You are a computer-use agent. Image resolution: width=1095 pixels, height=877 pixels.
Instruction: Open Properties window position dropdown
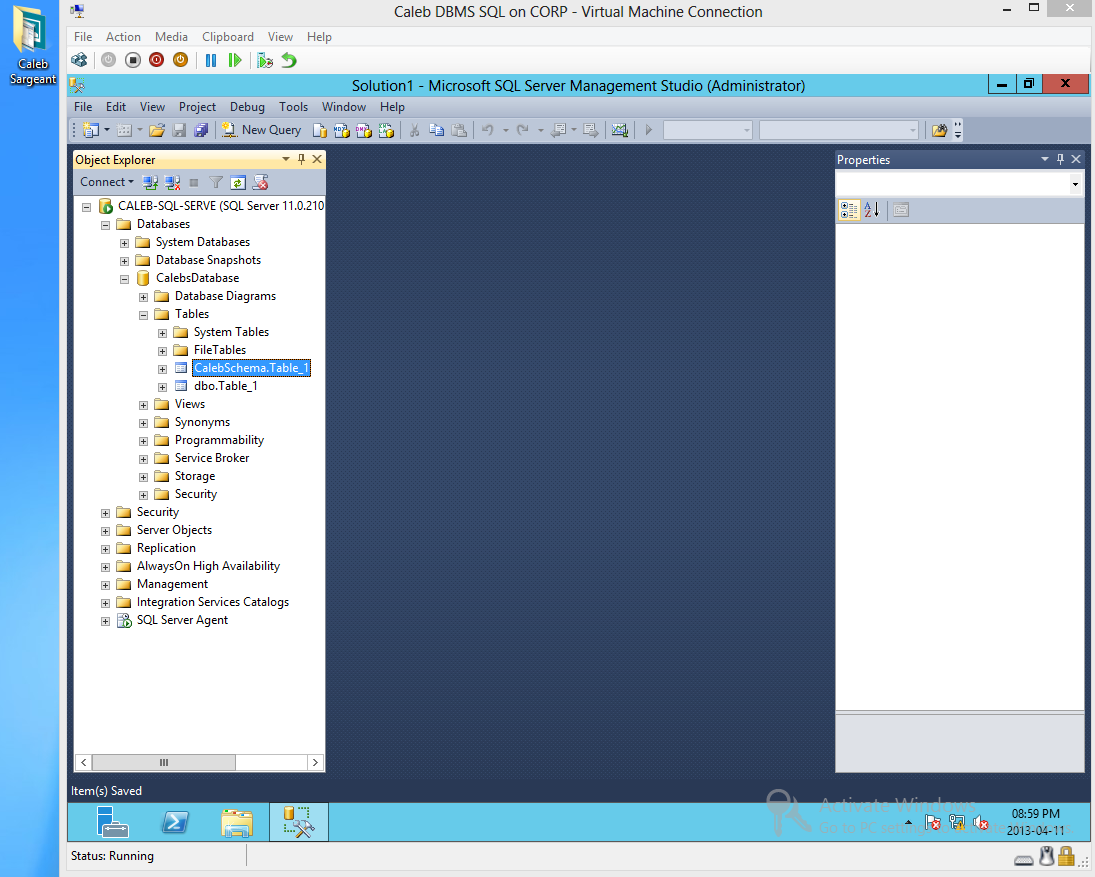[1045, 159]
